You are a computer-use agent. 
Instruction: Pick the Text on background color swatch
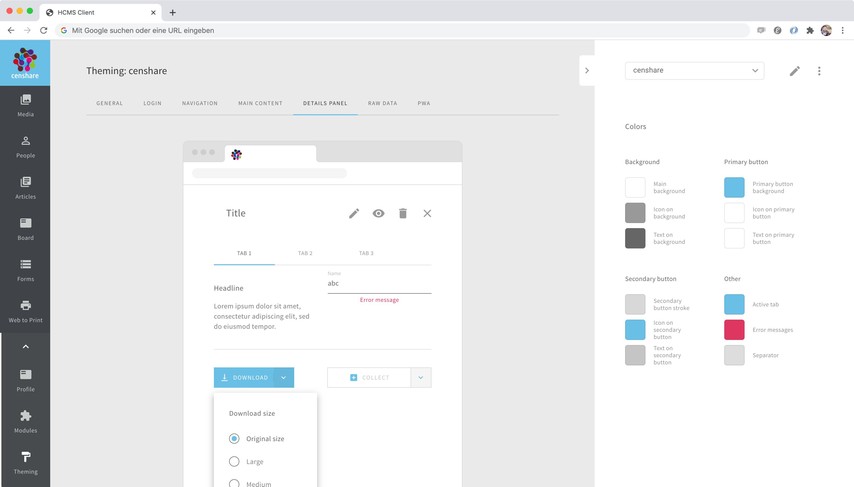(635, 239)
